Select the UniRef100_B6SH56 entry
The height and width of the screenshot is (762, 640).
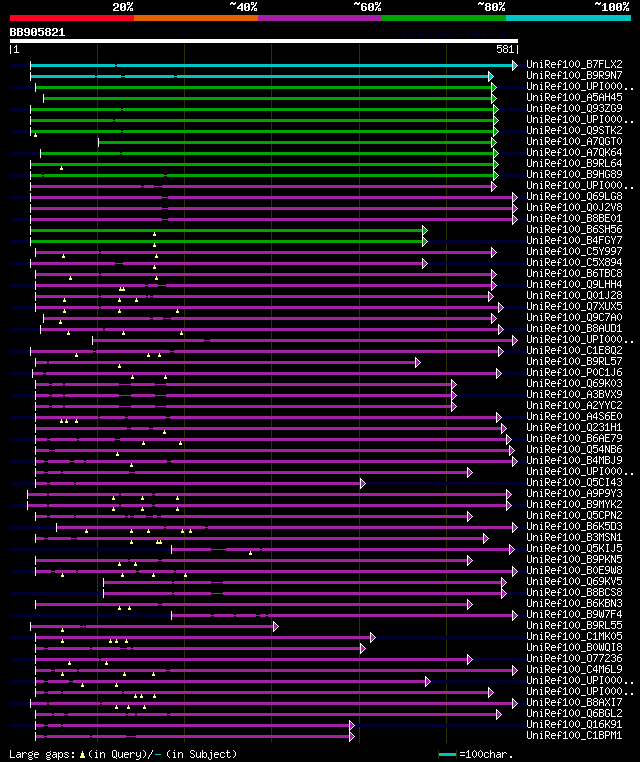click(x=574, y=229)
